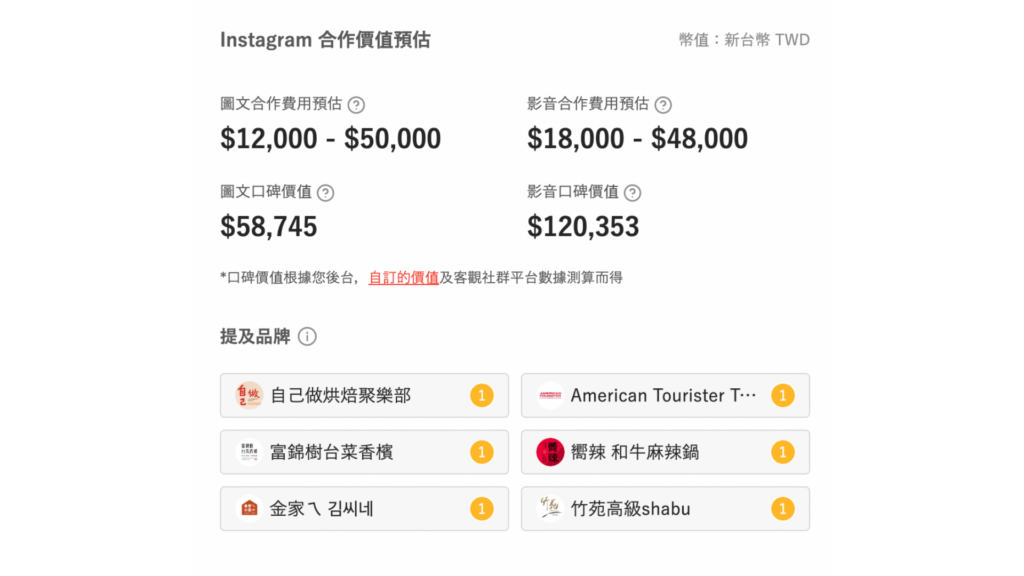1024x576 pixels.
Task: Open the 富錦樹台菜香檳 brand entry
Action: click(x=364, y=452)
